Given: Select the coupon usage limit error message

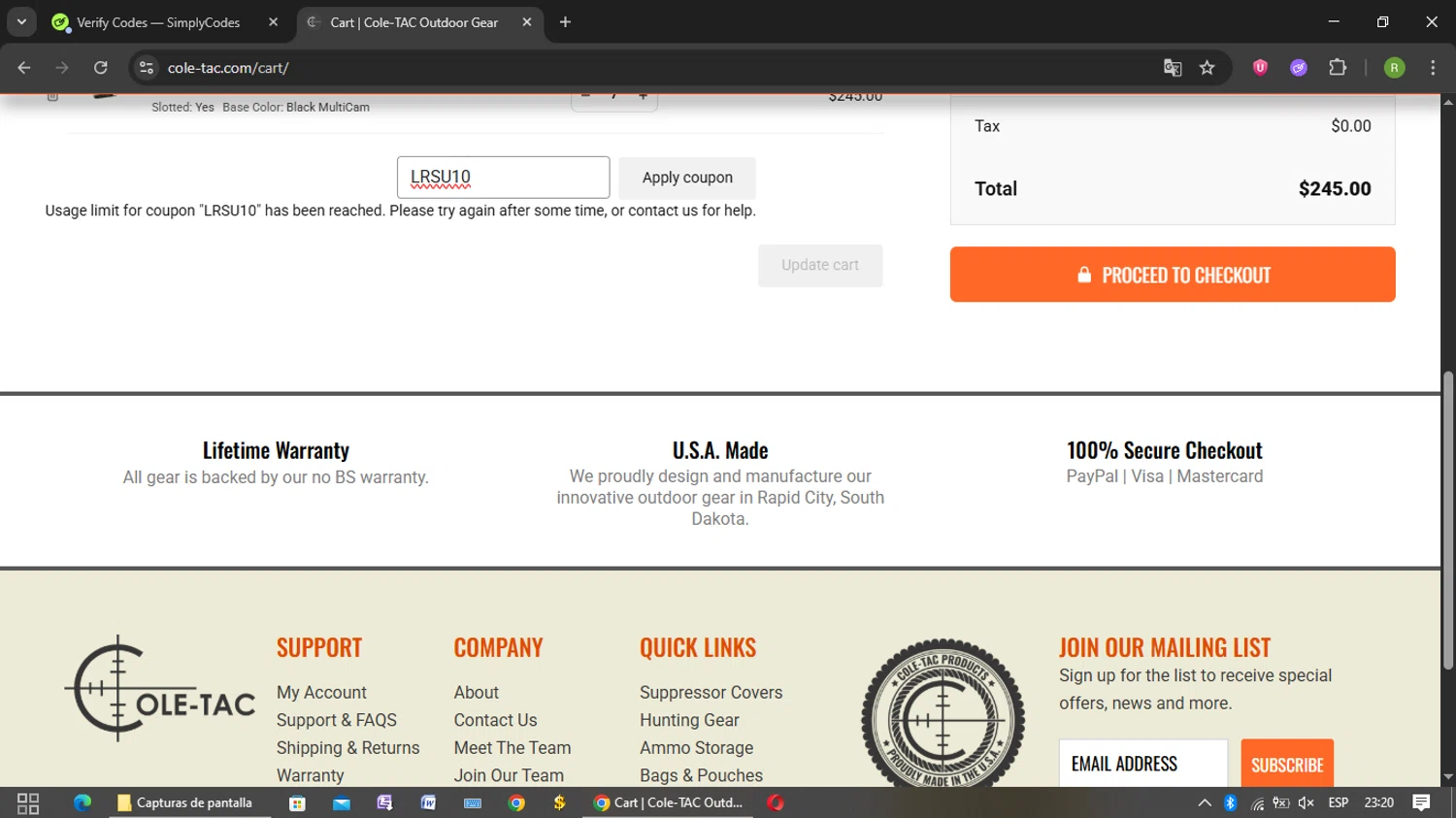Looking at the screenshot, I should (400, 211).
